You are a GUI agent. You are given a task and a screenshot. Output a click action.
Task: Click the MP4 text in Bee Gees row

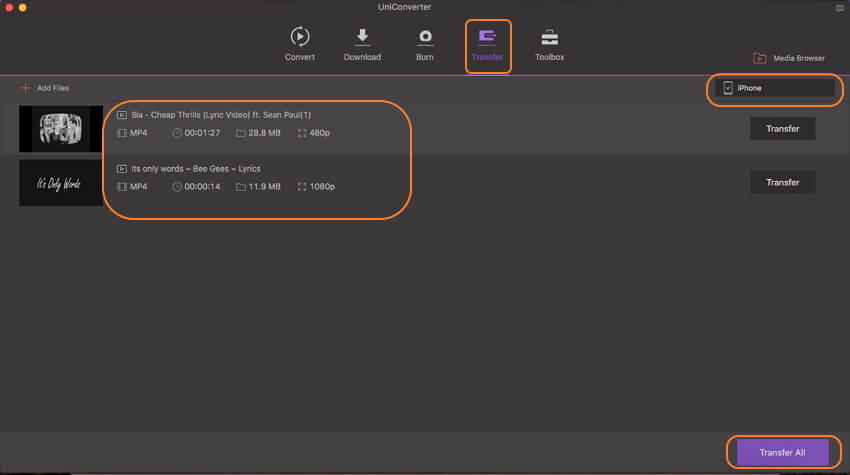point(139,187)
